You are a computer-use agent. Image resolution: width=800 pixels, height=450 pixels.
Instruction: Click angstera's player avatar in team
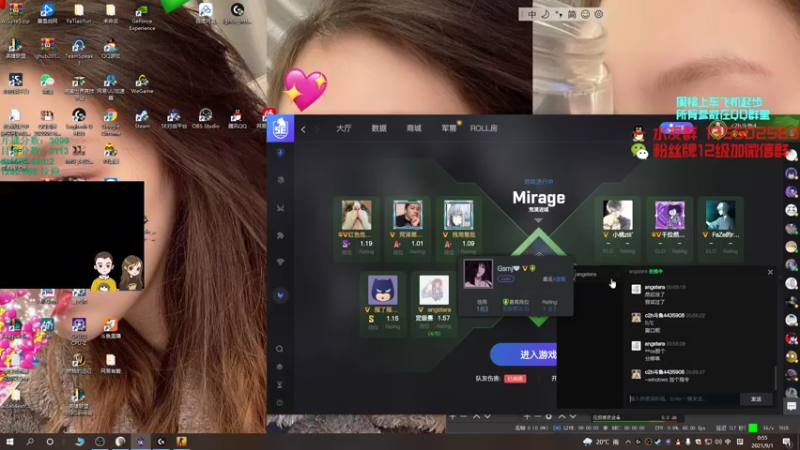[434, 290]
